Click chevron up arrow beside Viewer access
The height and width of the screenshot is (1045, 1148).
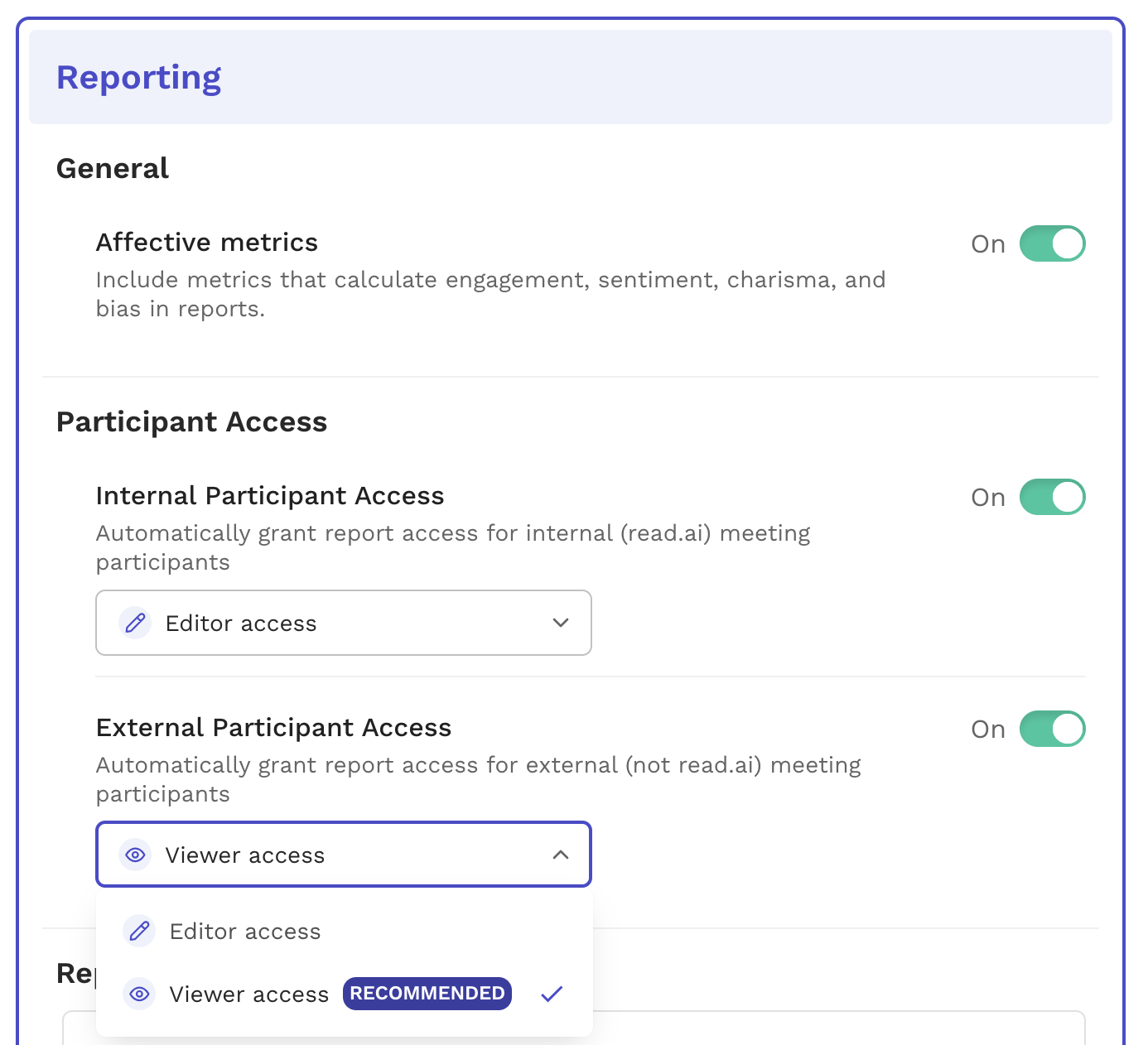click(561, 855)
